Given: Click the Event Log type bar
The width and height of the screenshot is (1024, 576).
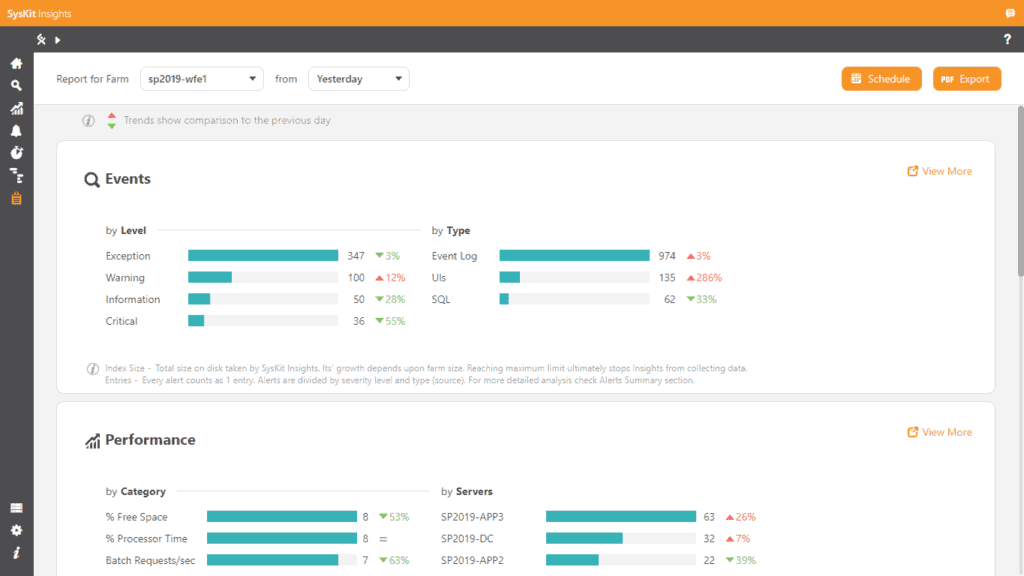Looking at the screenshot, I should pyautogui.click(x=575, y=255).
